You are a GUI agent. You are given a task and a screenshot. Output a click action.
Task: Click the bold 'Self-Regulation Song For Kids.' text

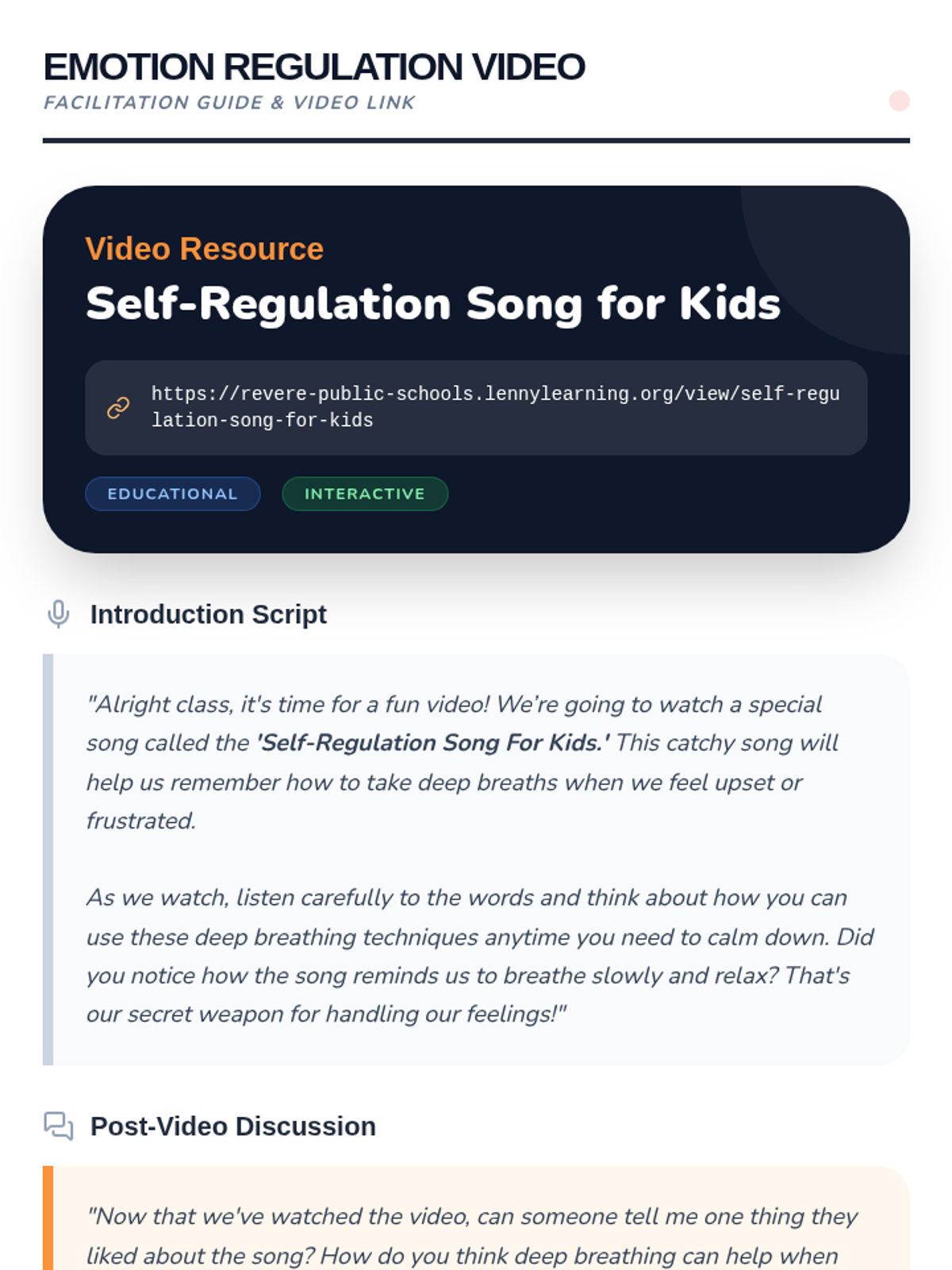432,743
